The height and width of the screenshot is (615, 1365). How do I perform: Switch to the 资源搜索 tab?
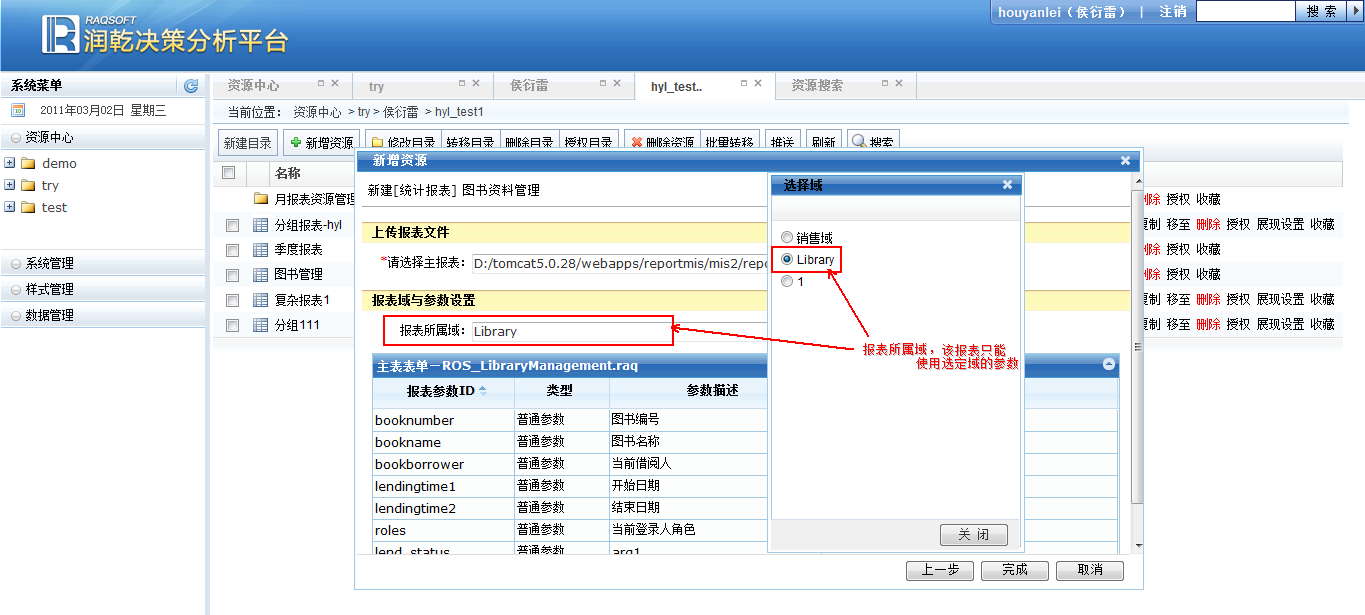(817, 86)
